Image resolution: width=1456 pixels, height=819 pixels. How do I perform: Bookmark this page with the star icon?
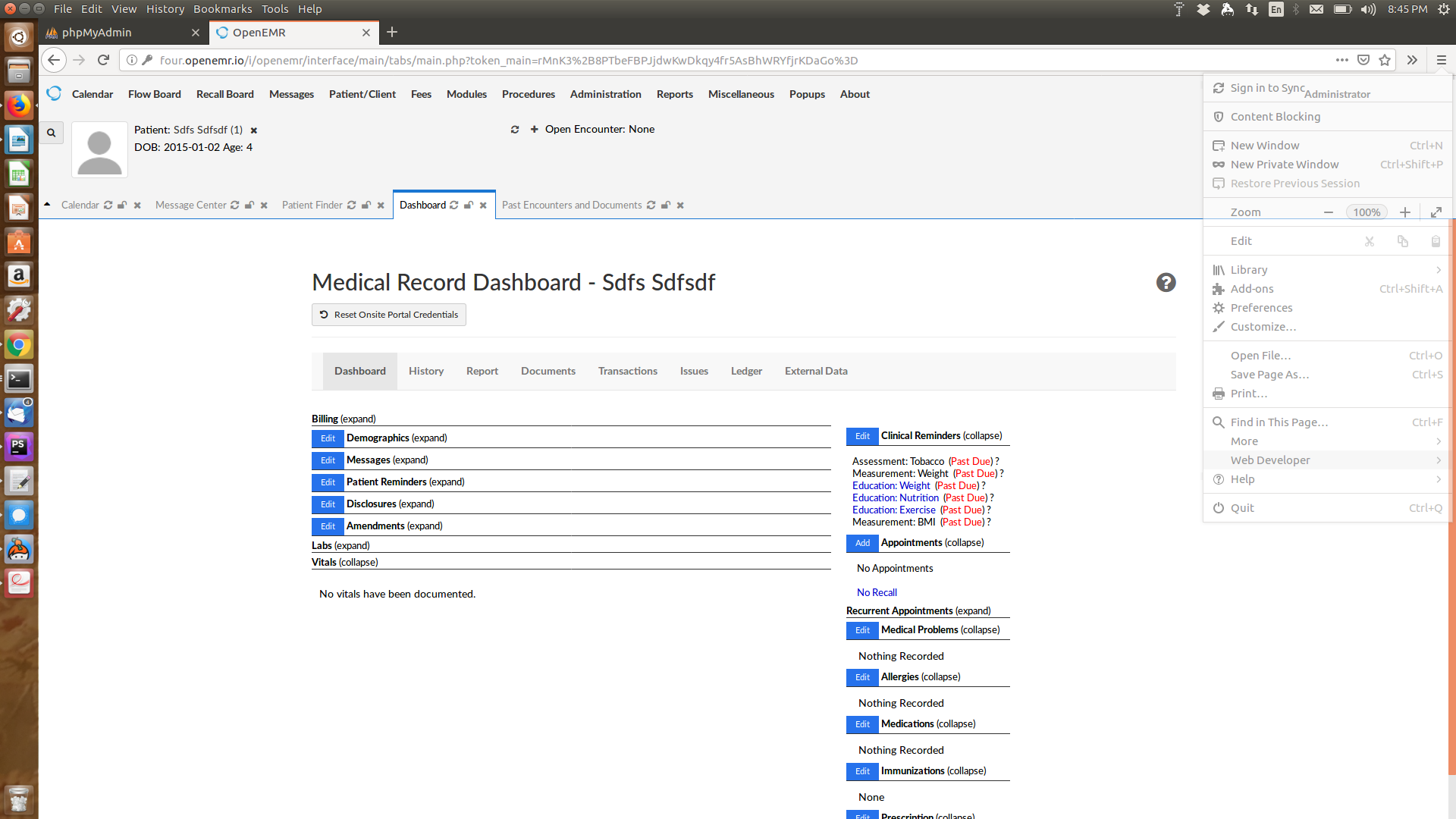click(1385, 60)
